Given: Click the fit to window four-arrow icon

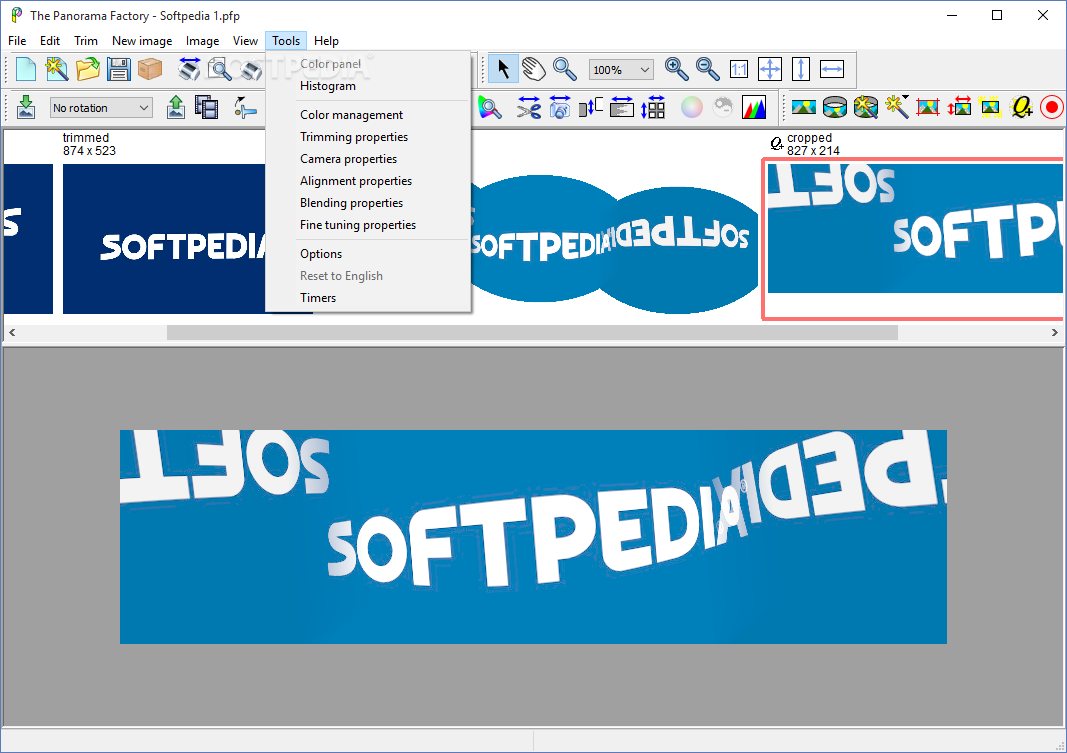Looking at the screenshot, I should [x=770, y=69].
